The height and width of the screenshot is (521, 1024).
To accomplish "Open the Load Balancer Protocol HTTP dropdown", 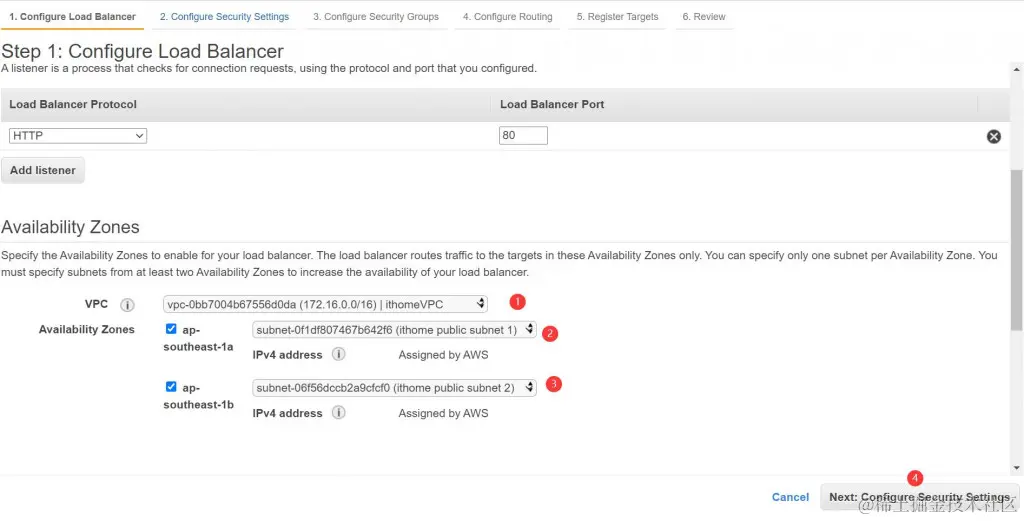I will click(x=78, y=136).
